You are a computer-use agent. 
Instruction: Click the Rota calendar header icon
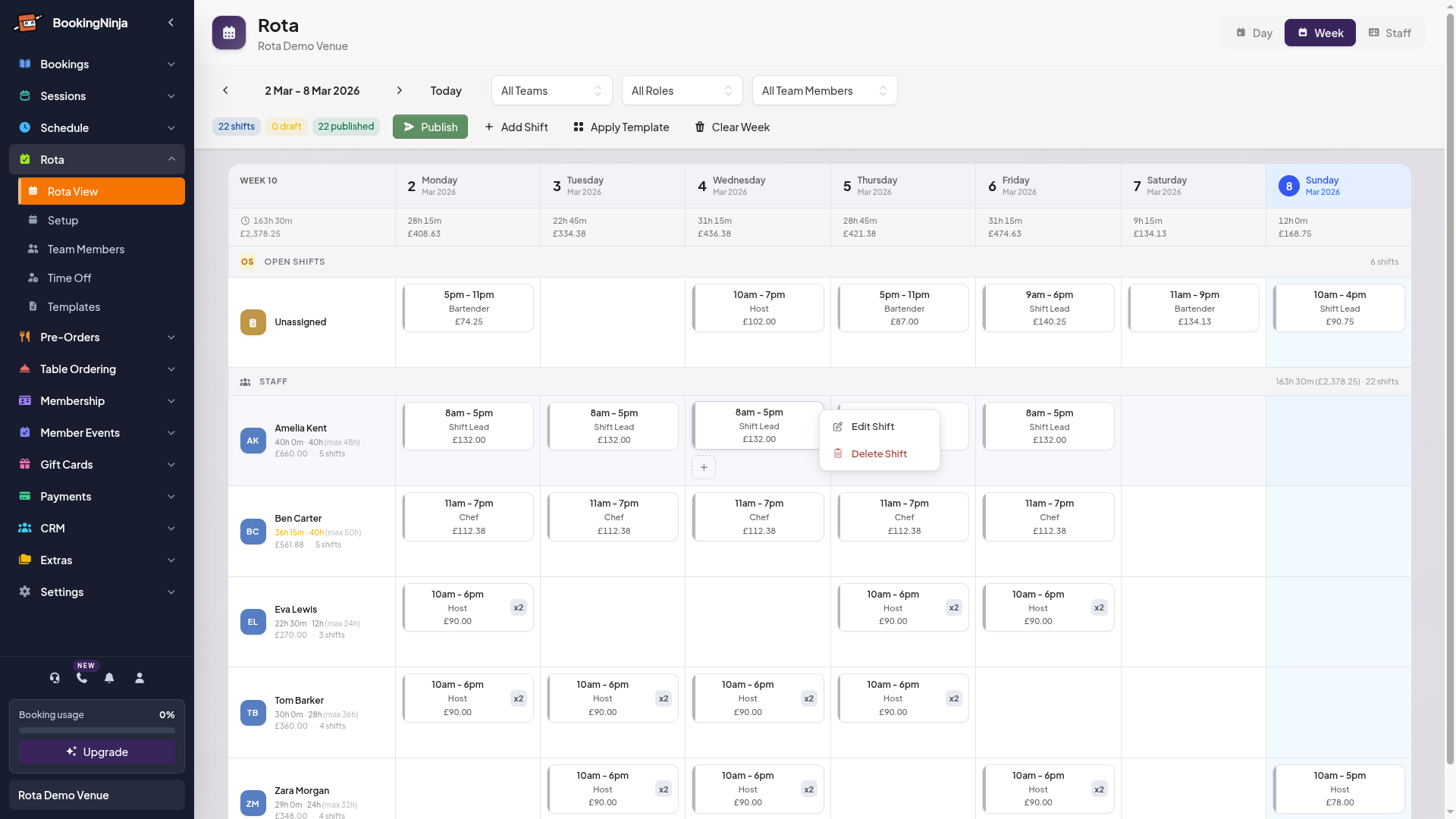[229, 33]
